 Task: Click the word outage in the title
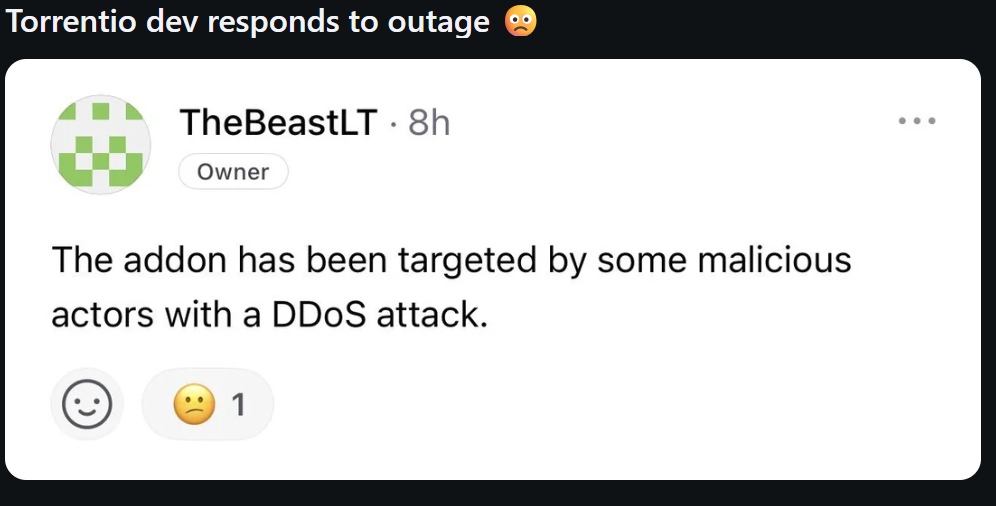coord(439,23)
